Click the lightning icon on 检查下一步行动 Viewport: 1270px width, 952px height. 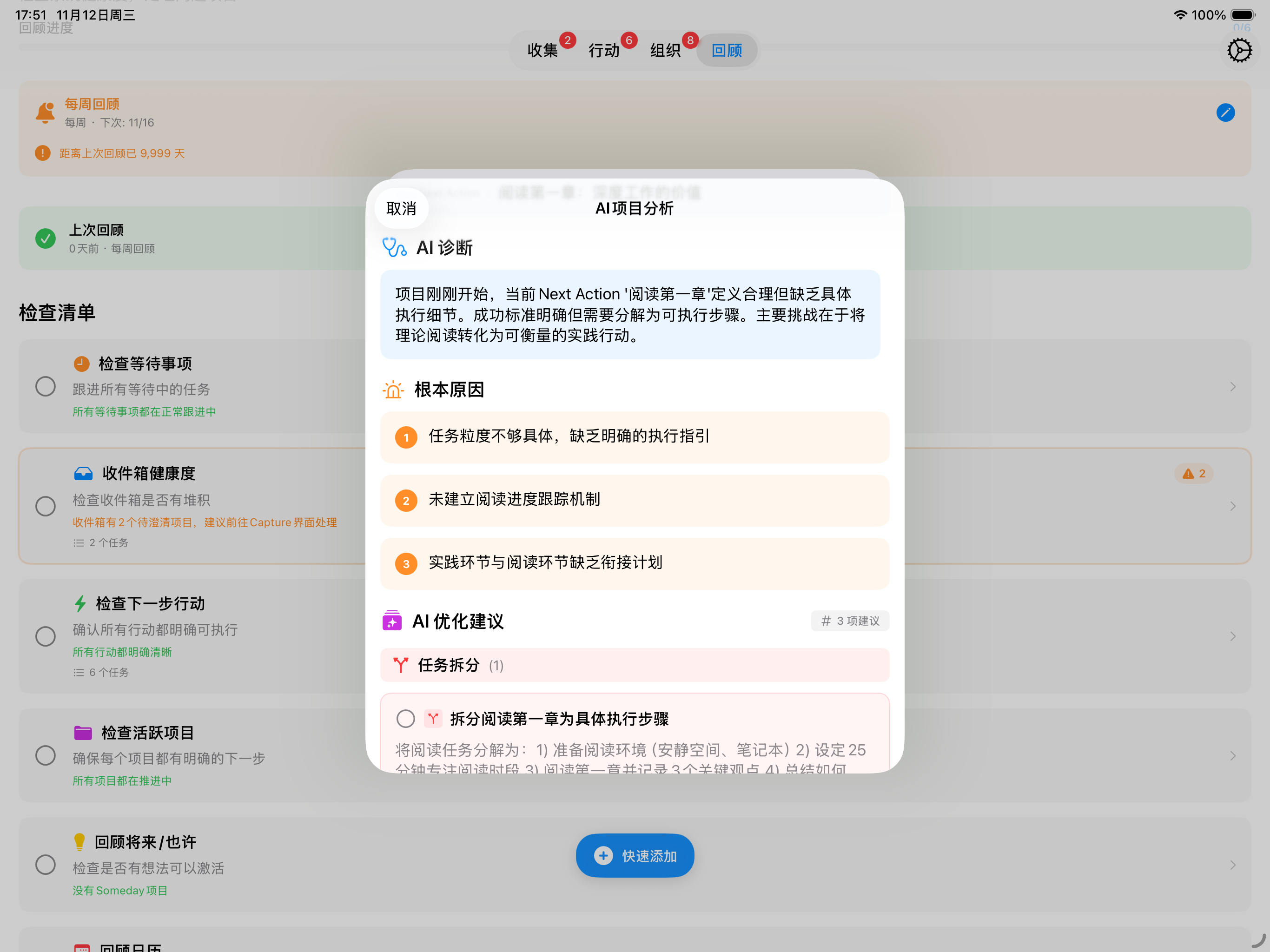point(80,603)
